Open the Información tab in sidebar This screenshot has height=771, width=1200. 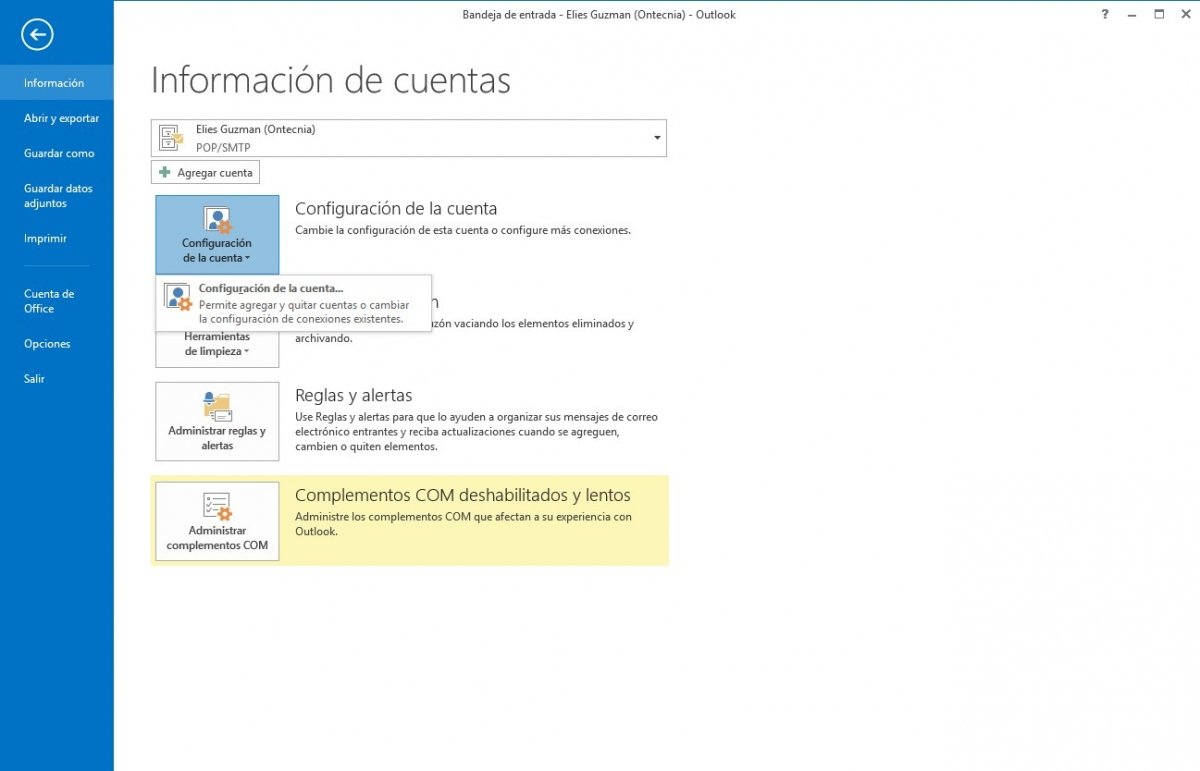point(57,83)
